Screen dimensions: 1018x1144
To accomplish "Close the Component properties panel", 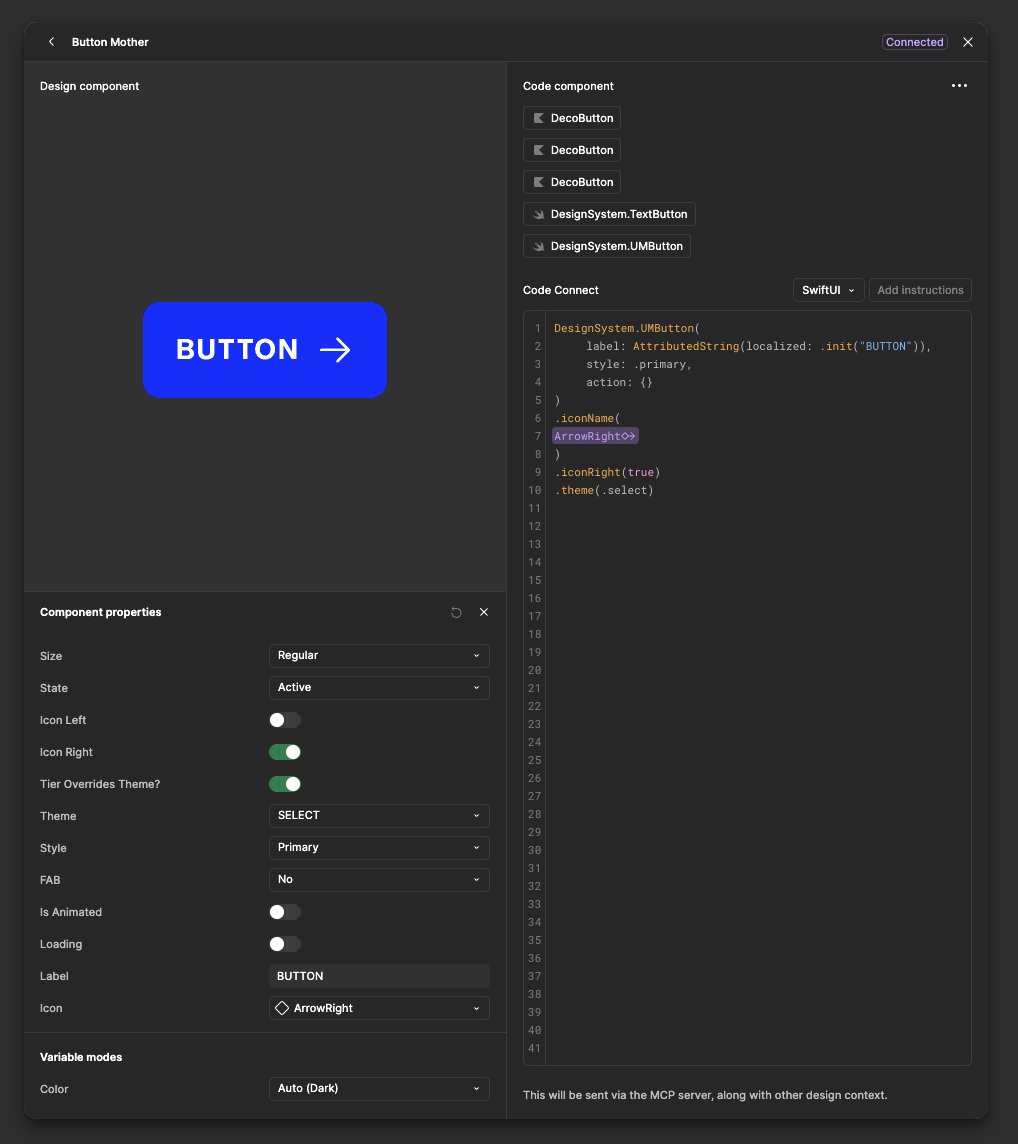I will pos(484,612).
